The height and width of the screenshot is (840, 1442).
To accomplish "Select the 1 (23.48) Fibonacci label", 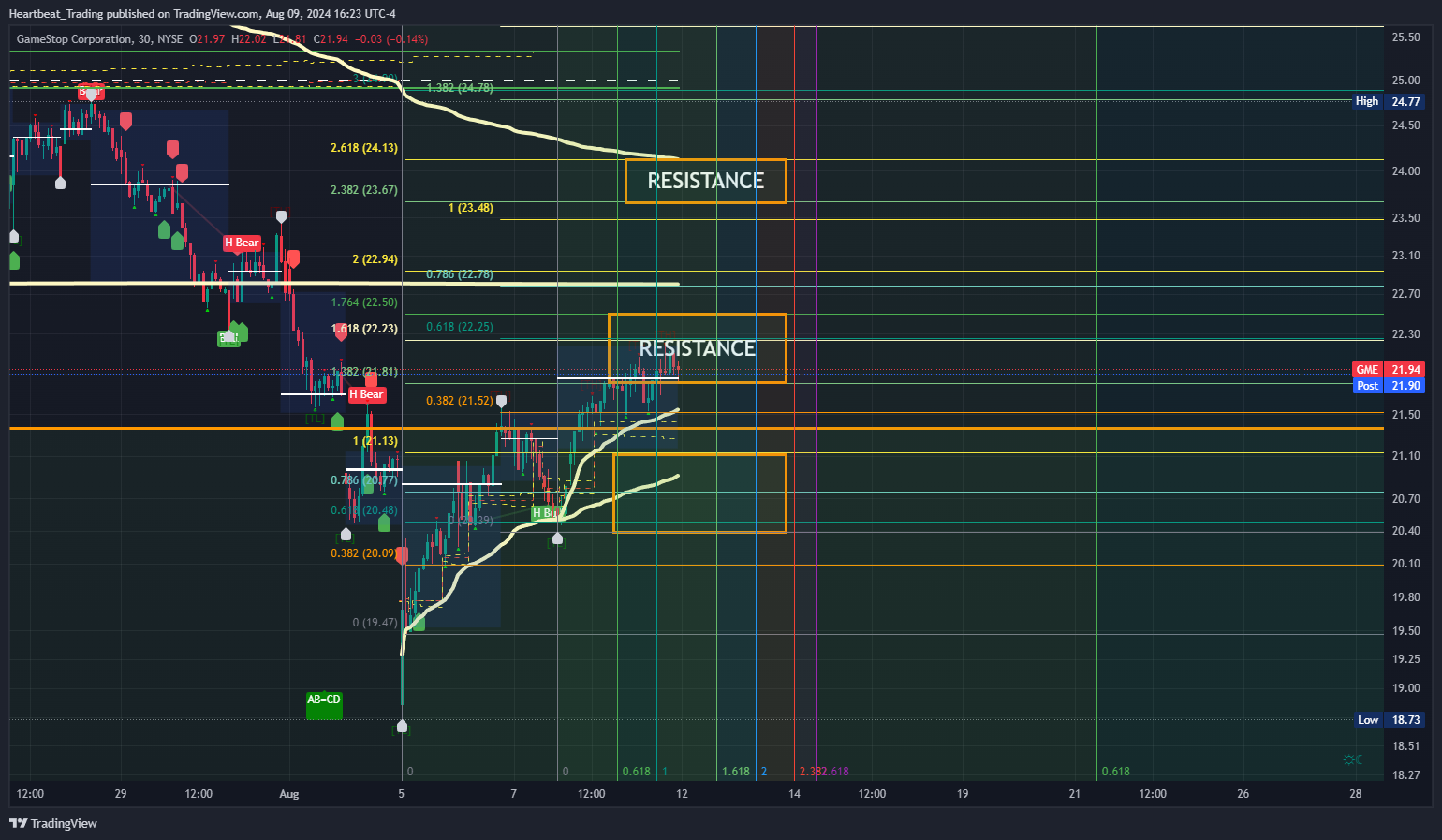I will tap(471, 208).
